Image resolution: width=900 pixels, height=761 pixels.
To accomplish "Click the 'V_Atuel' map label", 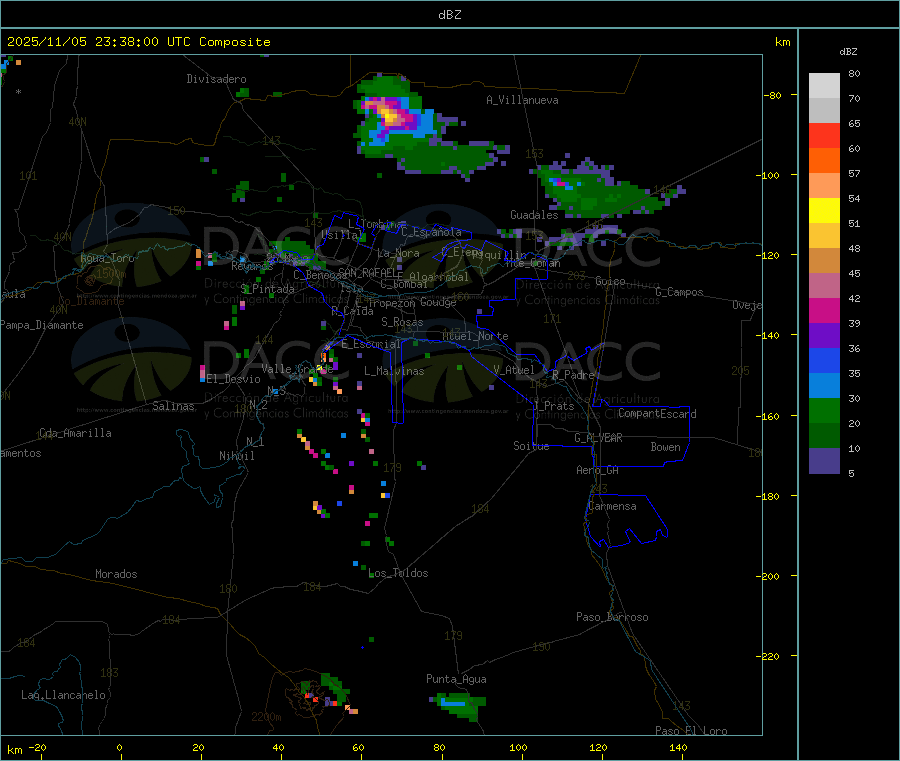I will point(513,370).
